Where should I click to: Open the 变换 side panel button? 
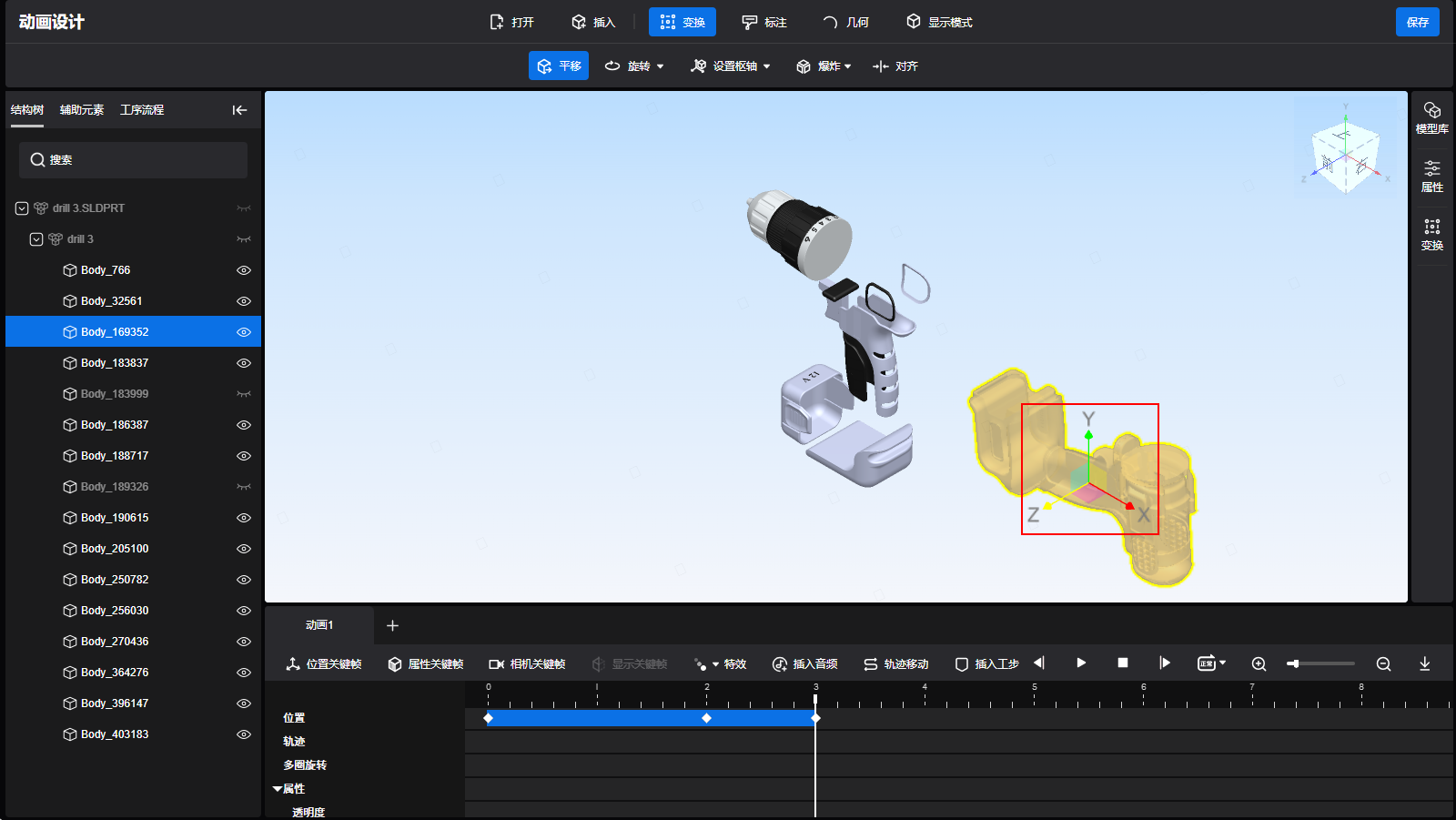point(1431,235)
